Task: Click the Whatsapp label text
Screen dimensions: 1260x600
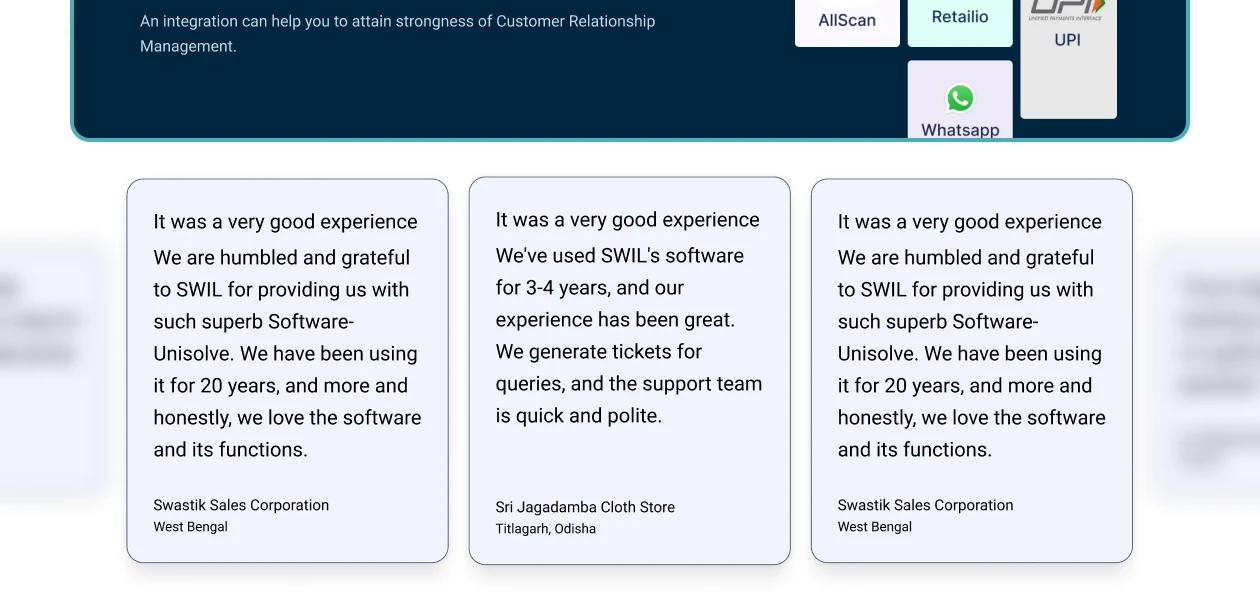Action: click(x=960, y=130)
